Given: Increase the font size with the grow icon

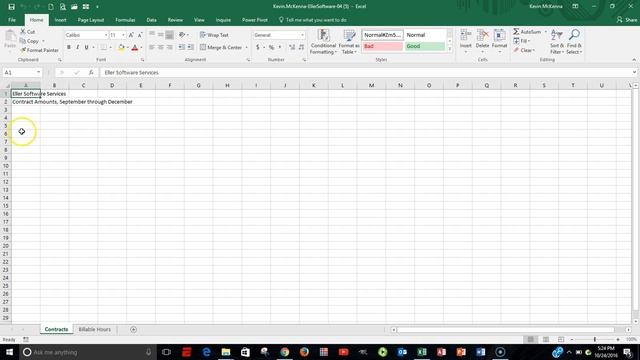Looking at the screenshot, I should (x=131, y=35).
